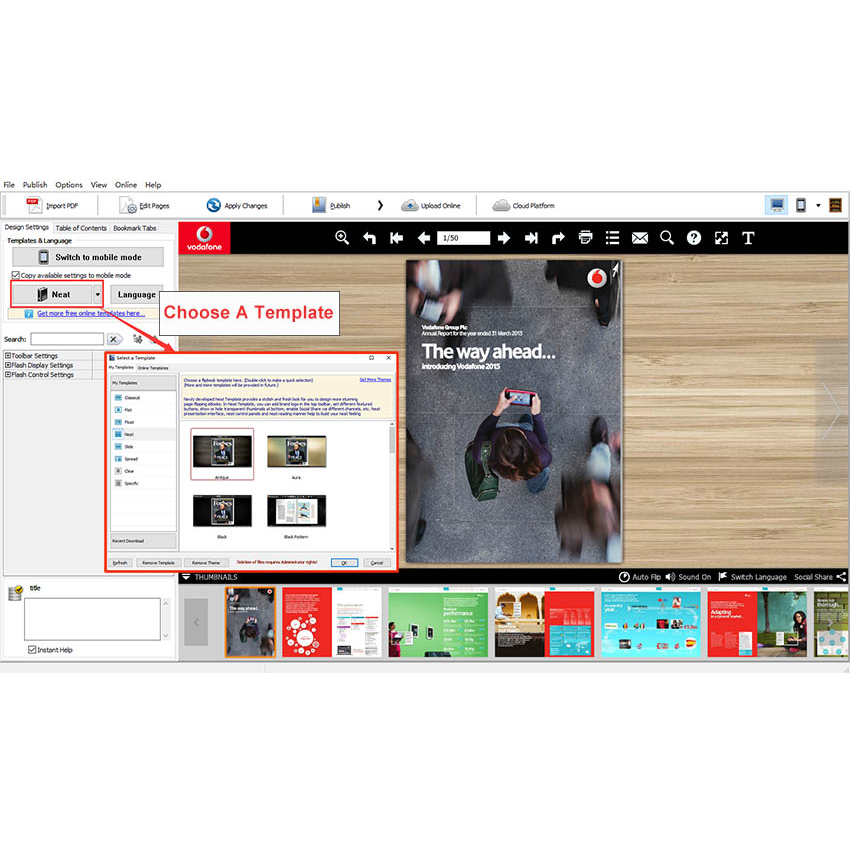Screen dimensions: 850x850
Task: Switch to the Table of Contents tab
Action: click(x=81, y=228)
